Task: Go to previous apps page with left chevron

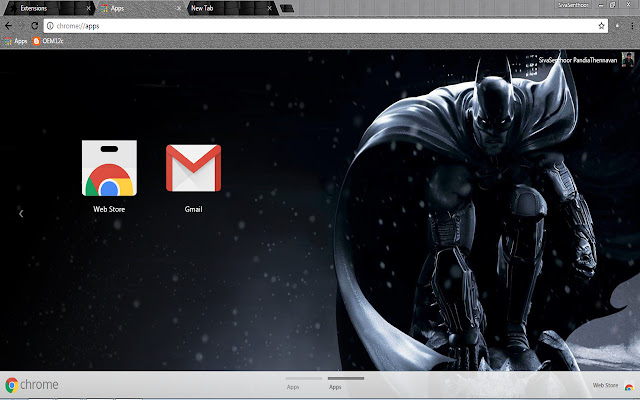Action: pos(21,213)
